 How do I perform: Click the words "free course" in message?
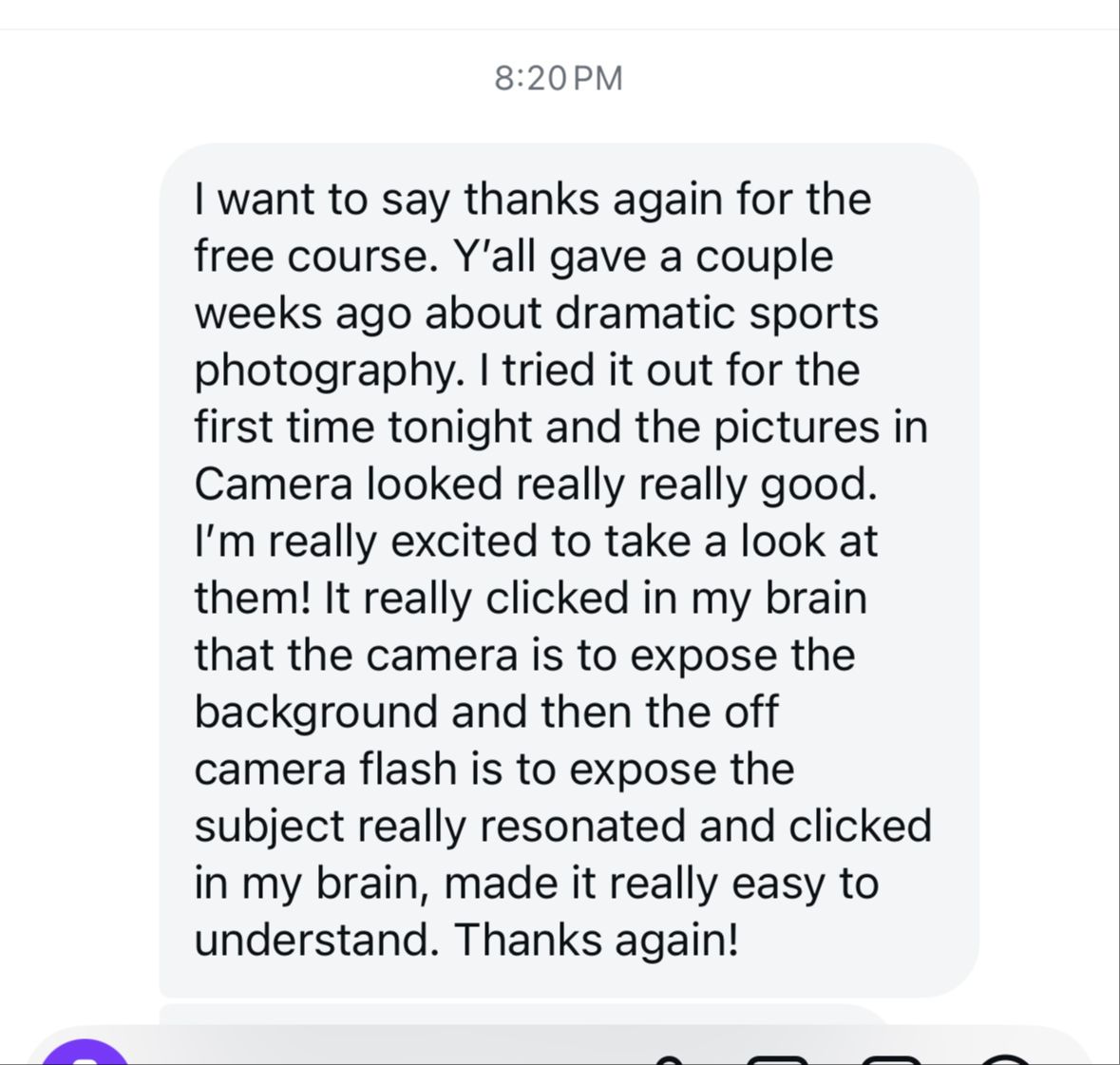[313, 256]
